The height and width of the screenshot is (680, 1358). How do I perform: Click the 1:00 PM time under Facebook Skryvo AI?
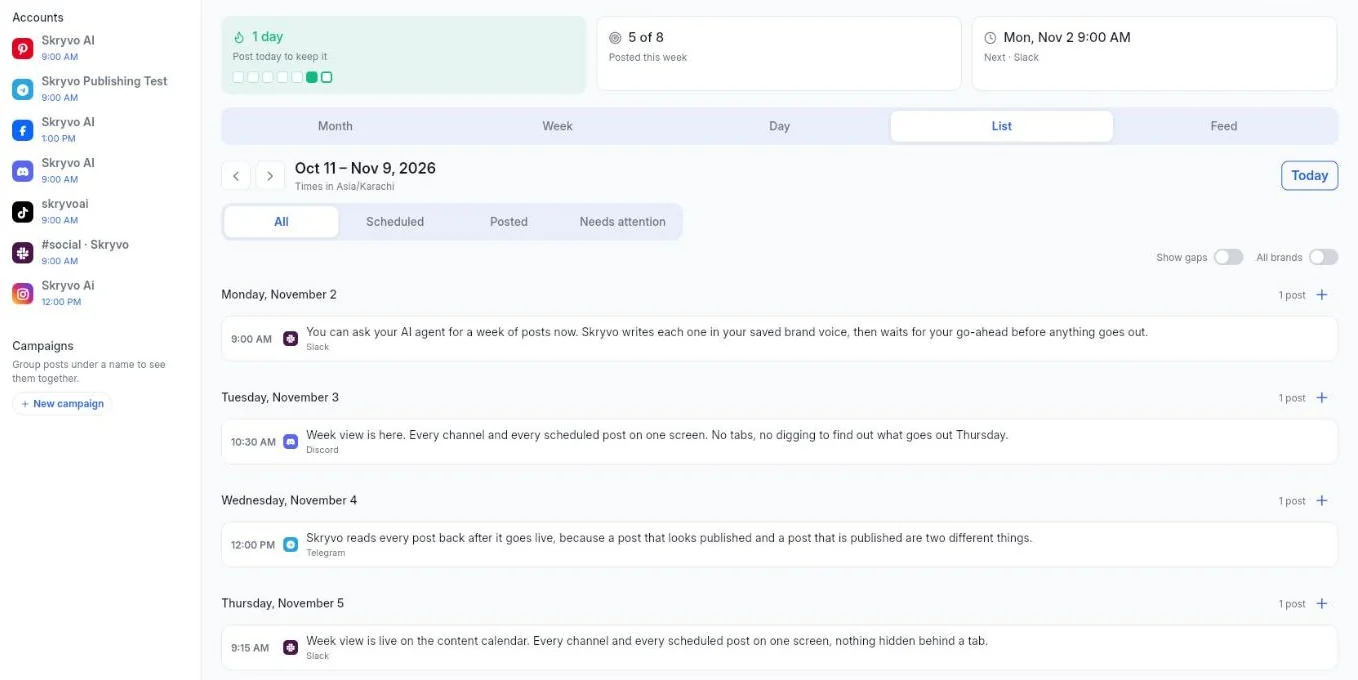(59, 139)
